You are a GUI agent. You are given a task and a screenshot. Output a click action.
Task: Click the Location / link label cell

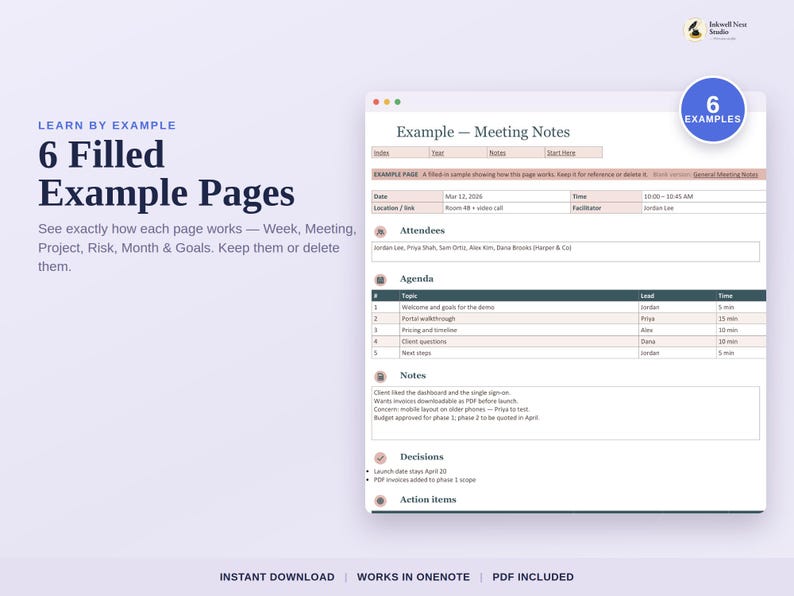click(408, 208)
